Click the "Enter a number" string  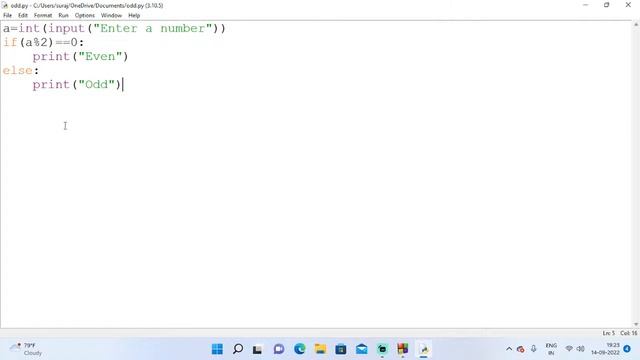153,28
